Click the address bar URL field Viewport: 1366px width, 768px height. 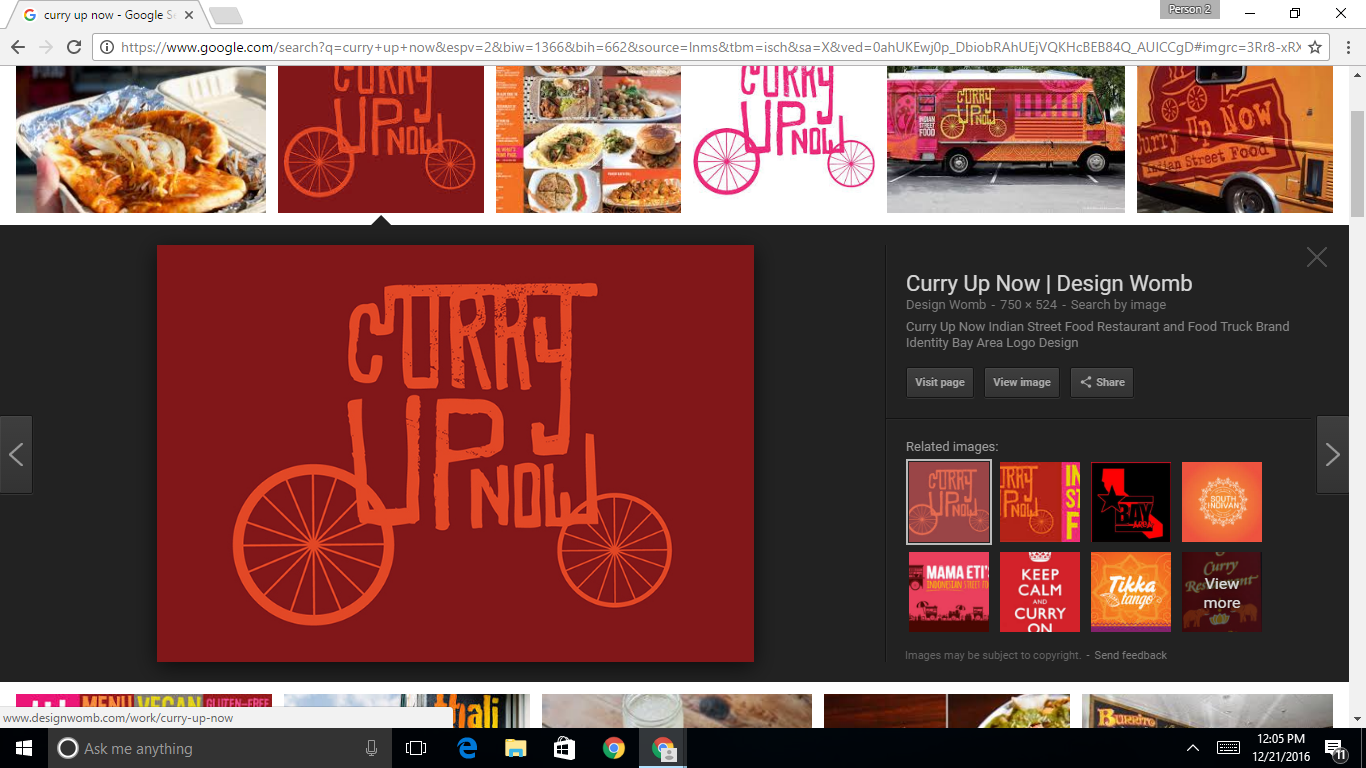[x=700, y=47]
